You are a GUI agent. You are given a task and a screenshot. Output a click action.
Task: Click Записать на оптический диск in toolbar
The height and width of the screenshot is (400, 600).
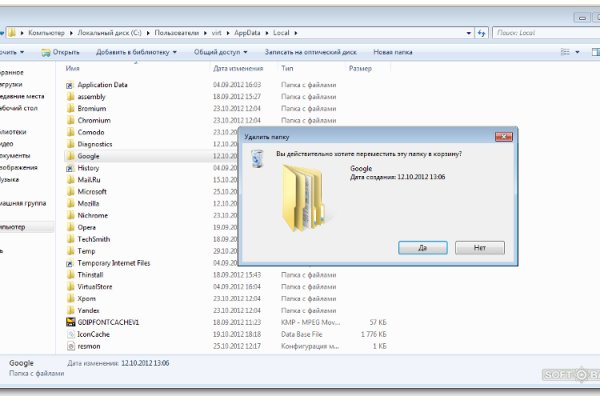tap(312, 51)
